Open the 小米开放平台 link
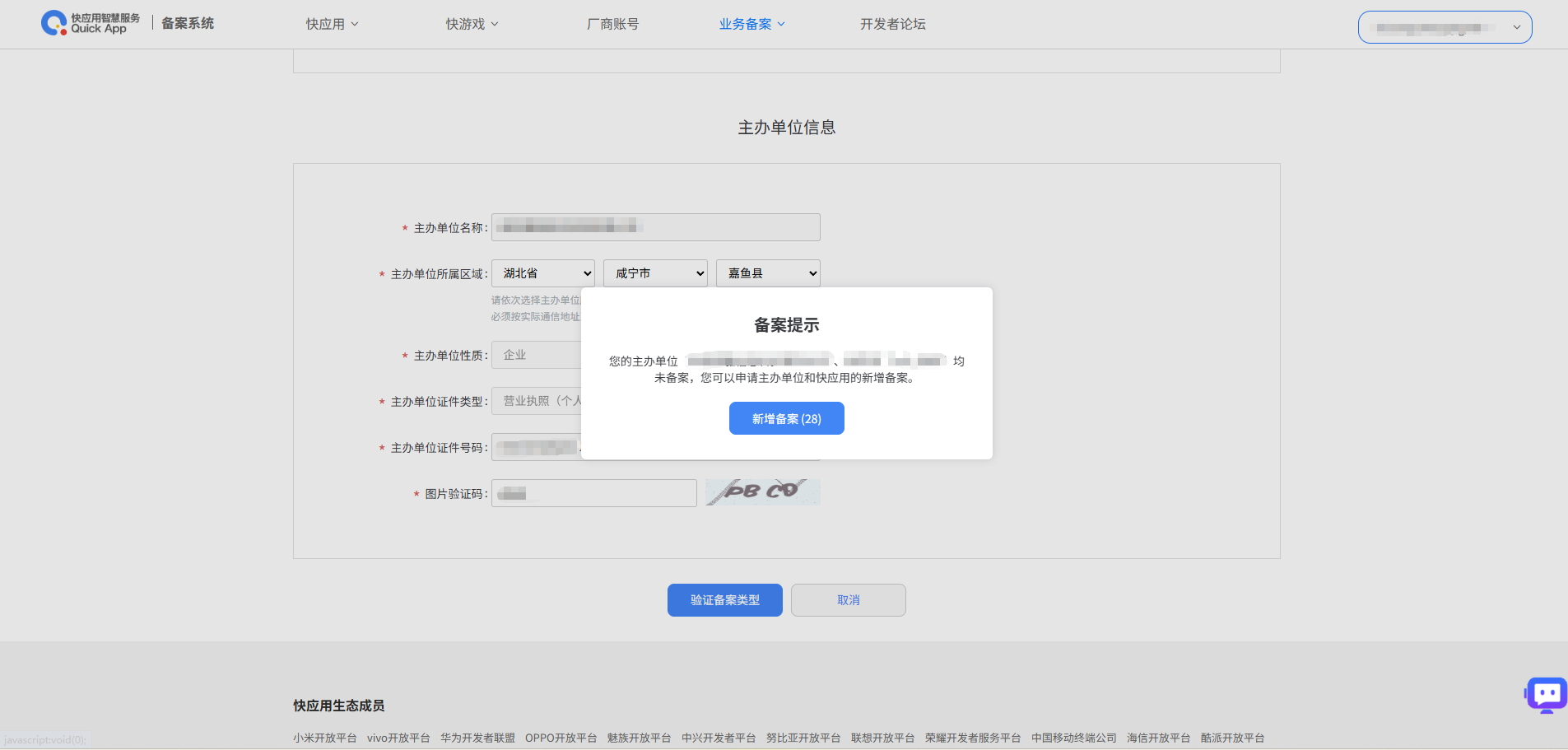 coord(325,738)
